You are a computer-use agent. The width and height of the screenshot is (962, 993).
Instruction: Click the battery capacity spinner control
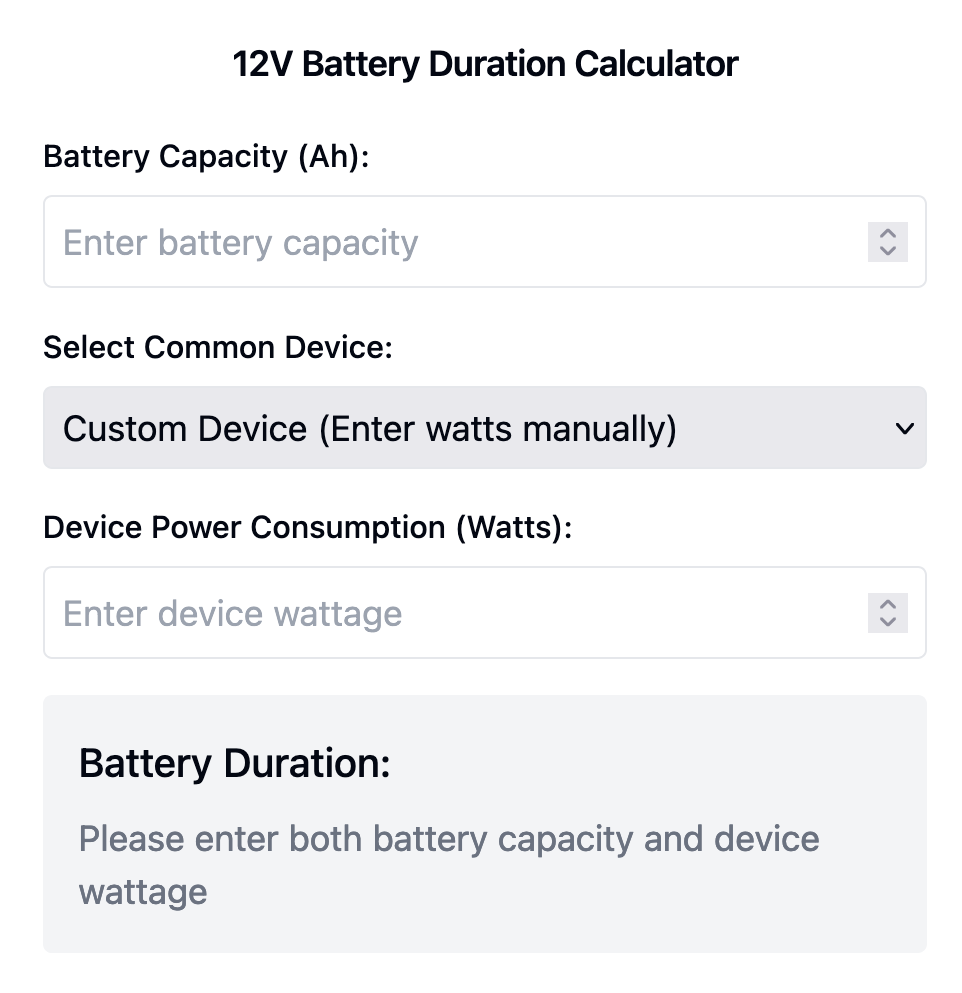coord(887,242)
